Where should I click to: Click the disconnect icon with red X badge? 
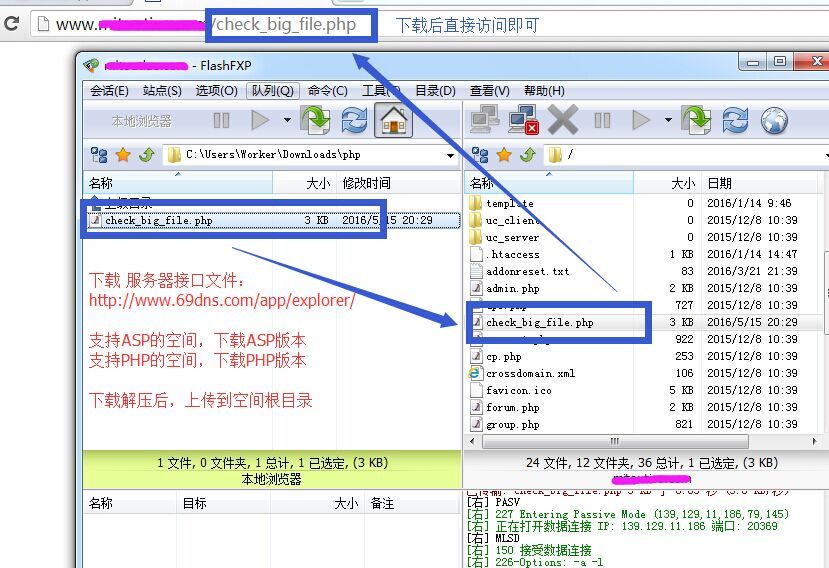[x=523, y=121]
